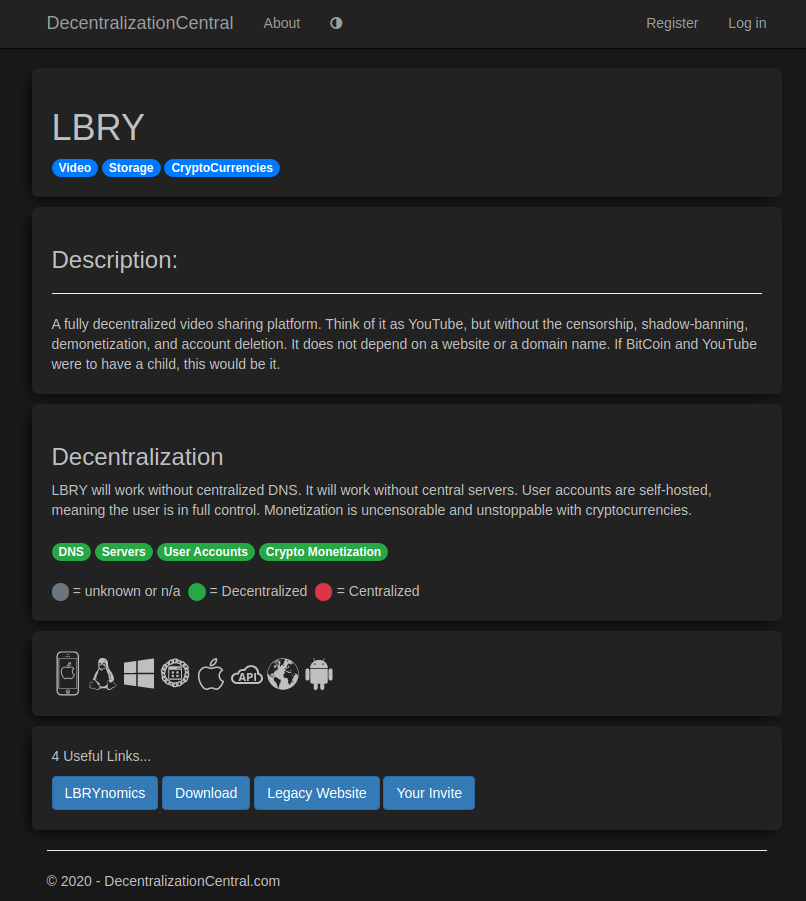Click the iOS iPhone platform icon
This screenshot has height=901, width=806.
click(x=67, y=673)
